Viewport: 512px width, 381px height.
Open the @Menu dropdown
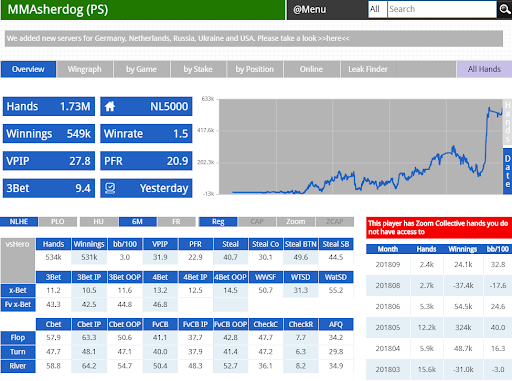pos(310,9)
